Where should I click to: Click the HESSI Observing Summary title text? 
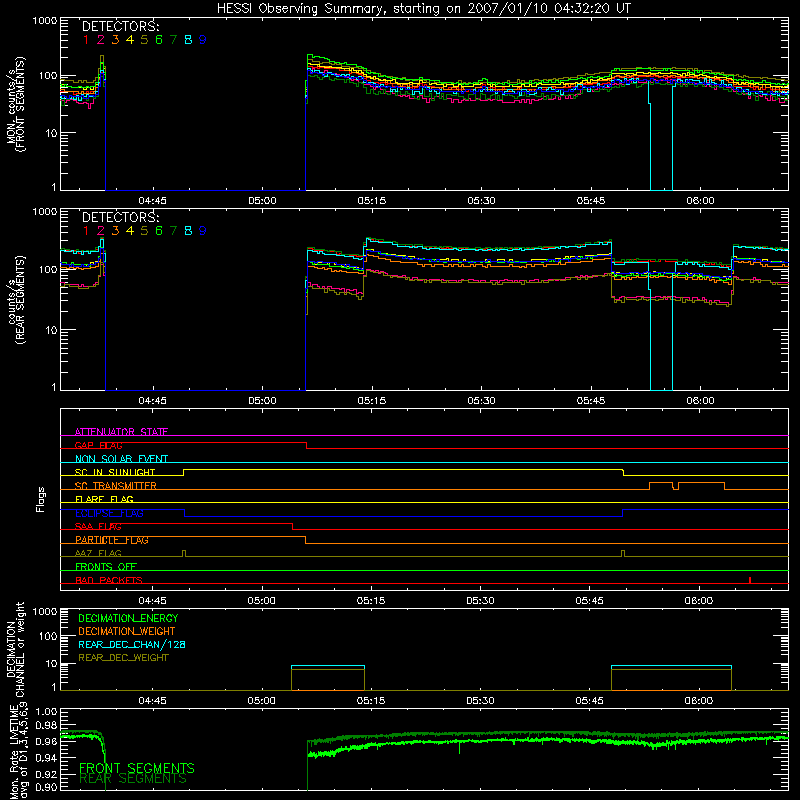[423, 9]
